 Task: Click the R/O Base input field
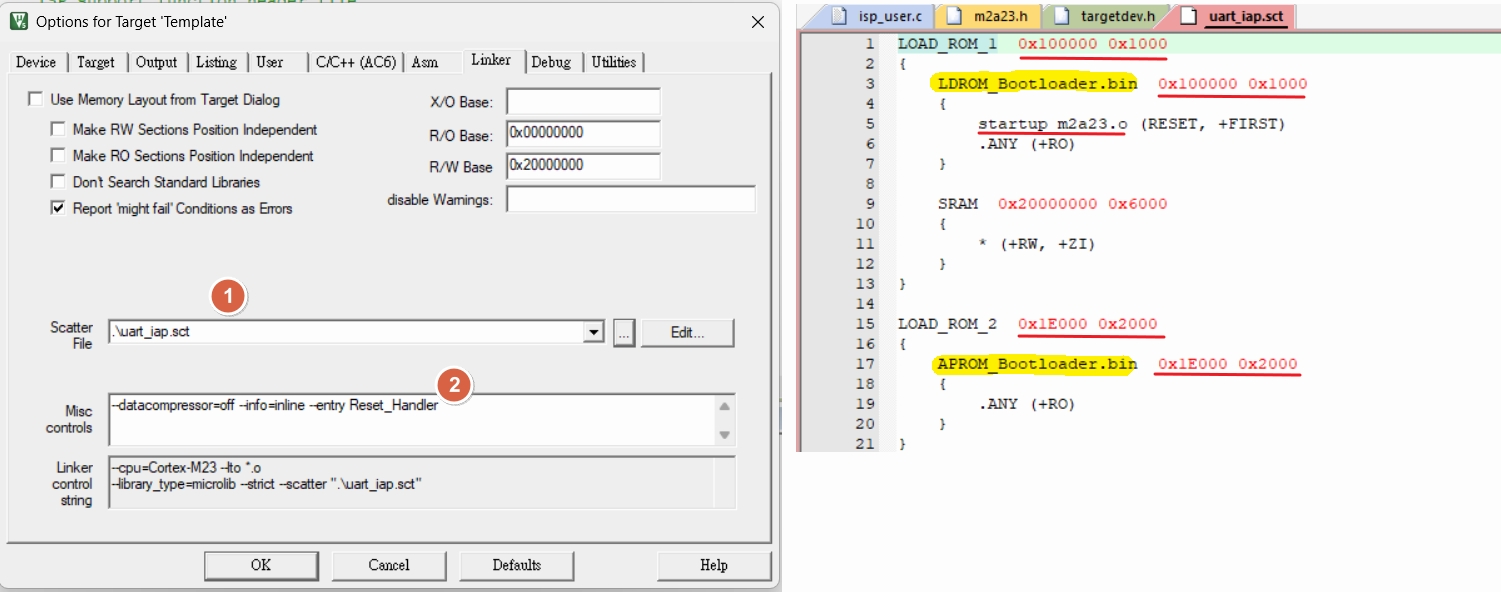(x=583, y=134)
